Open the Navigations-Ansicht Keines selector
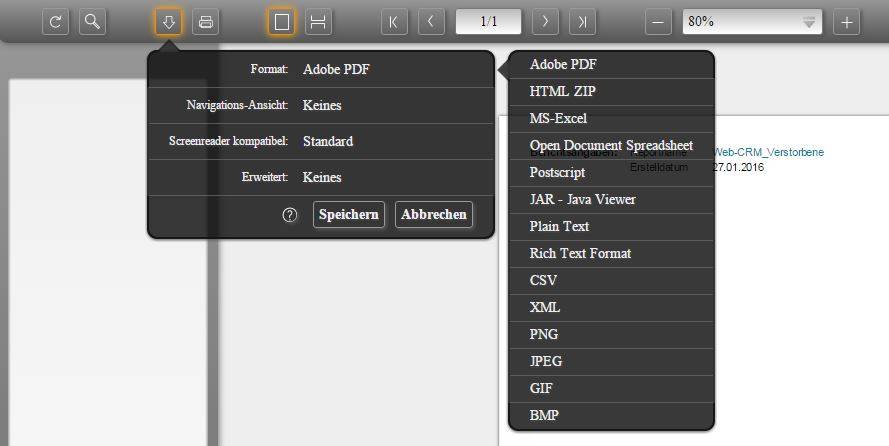Image resolution: width=889 pixels, height=446 pixels. click(321, 105)
